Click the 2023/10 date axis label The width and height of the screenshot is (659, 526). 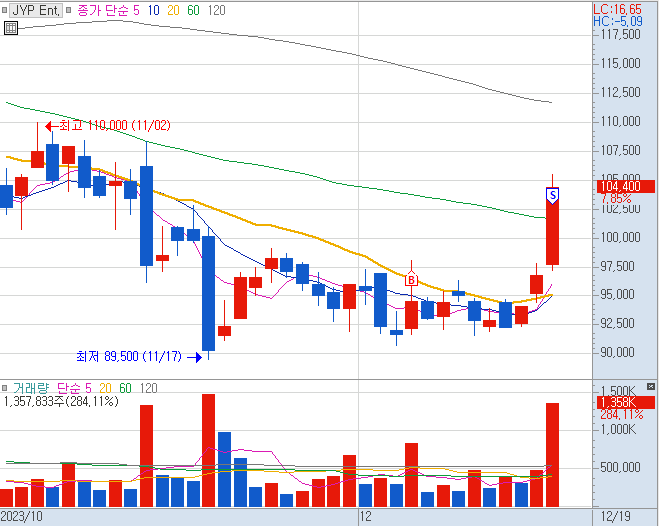21,516
